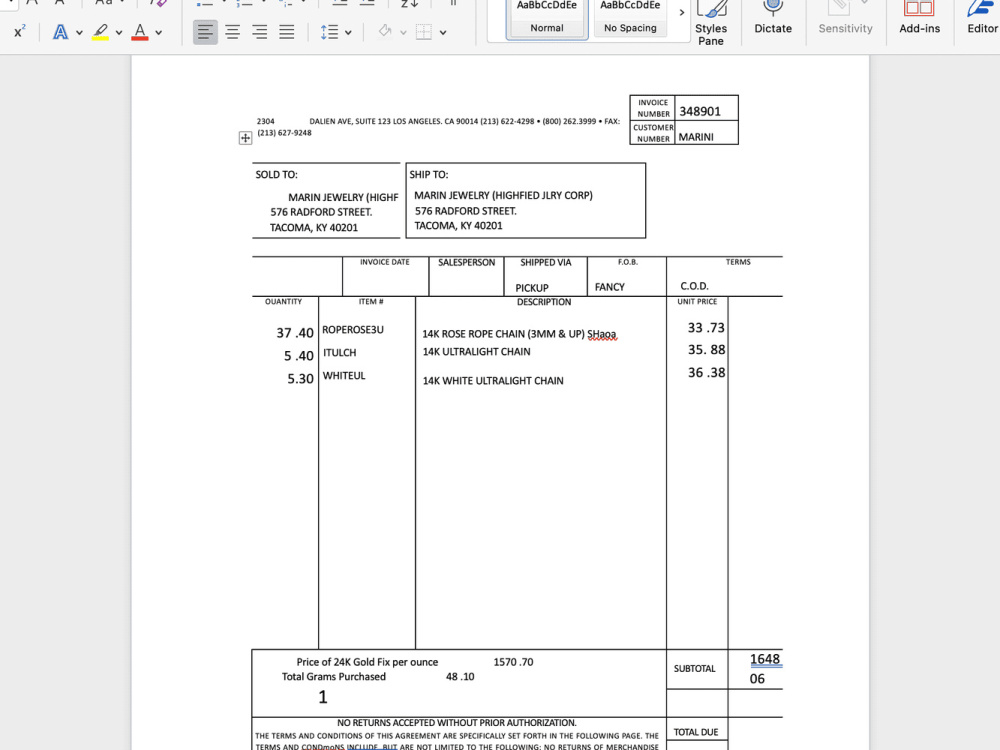Click the unit price 33 .73
Viewport: 1000px width, 750px height.
(706, 328)
